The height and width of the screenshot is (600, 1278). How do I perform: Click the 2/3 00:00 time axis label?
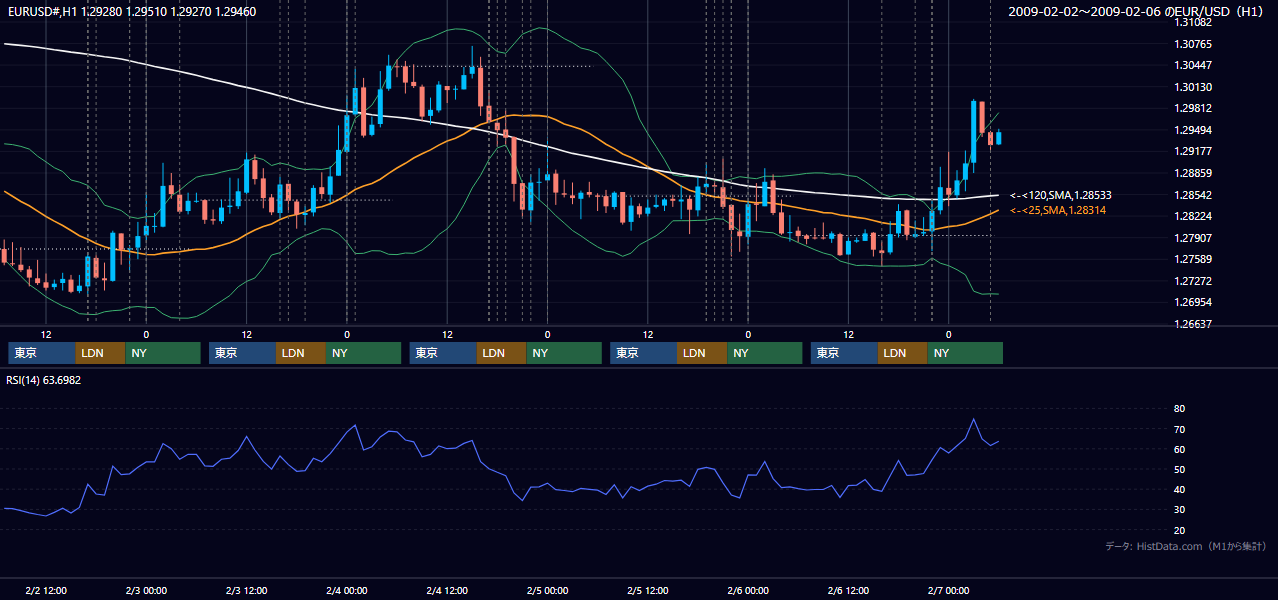click(146, 591)
